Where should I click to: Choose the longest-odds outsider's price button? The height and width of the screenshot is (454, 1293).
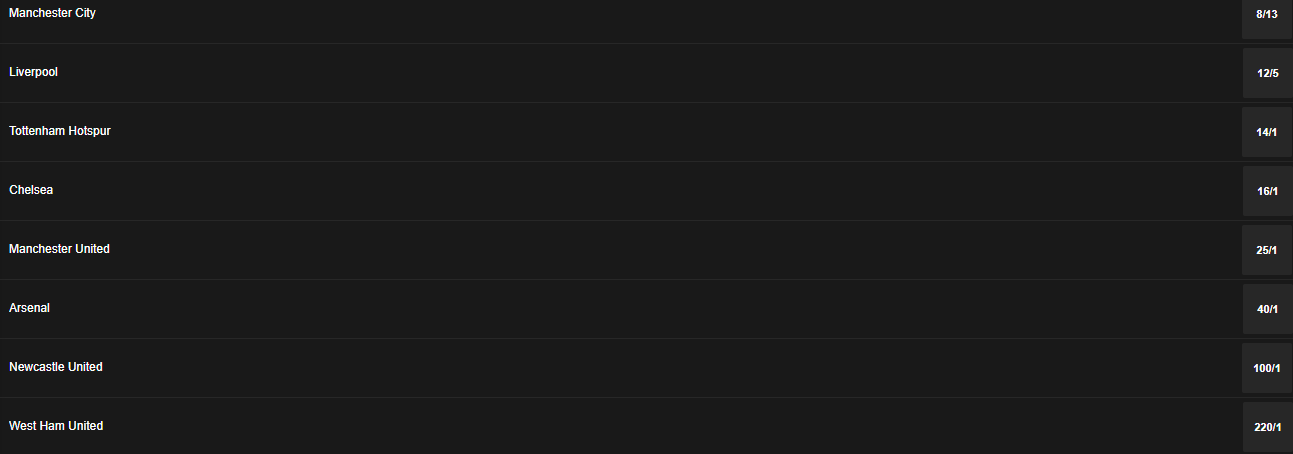click(1267, 427)
